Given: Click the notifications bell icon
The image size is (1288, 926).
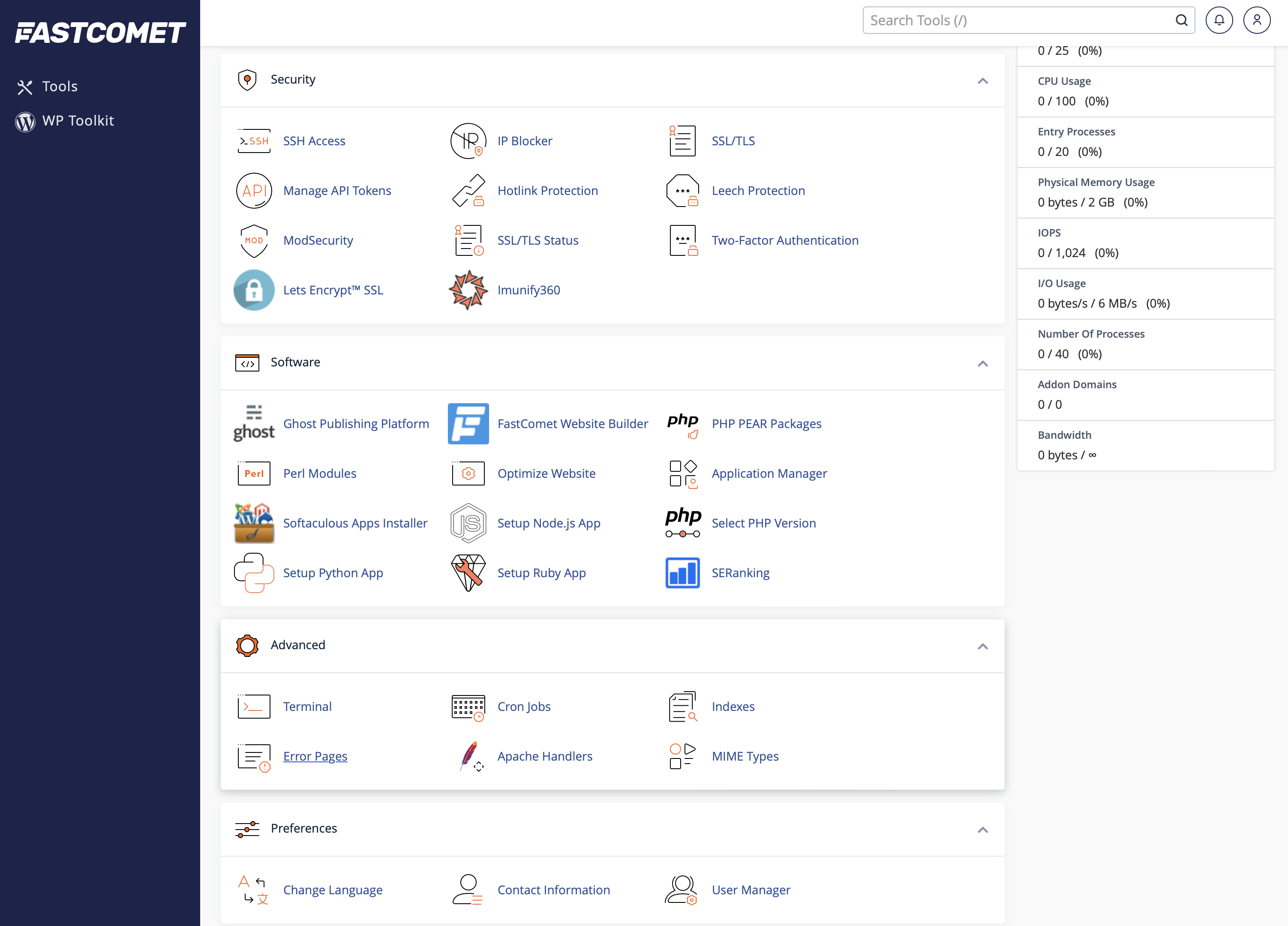Looking at the screenshot, I should click(x=1219, y=21).
